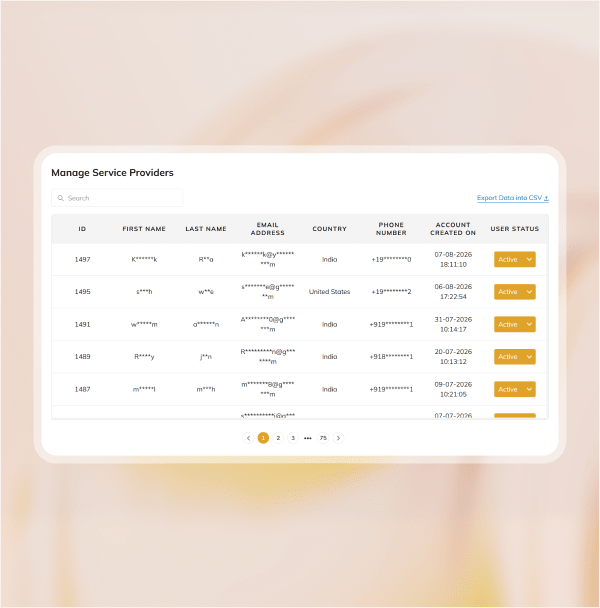This screenshot has width=600, height=608.
Task: Open Active status dropdown for ID 1491
Action: [x=515, y=324]
